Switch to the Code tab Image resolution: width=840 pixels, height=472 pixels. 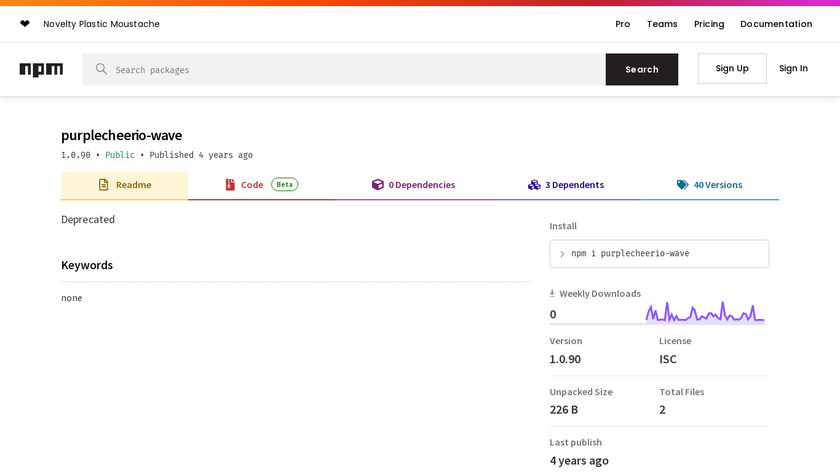[x=261, y=185]
